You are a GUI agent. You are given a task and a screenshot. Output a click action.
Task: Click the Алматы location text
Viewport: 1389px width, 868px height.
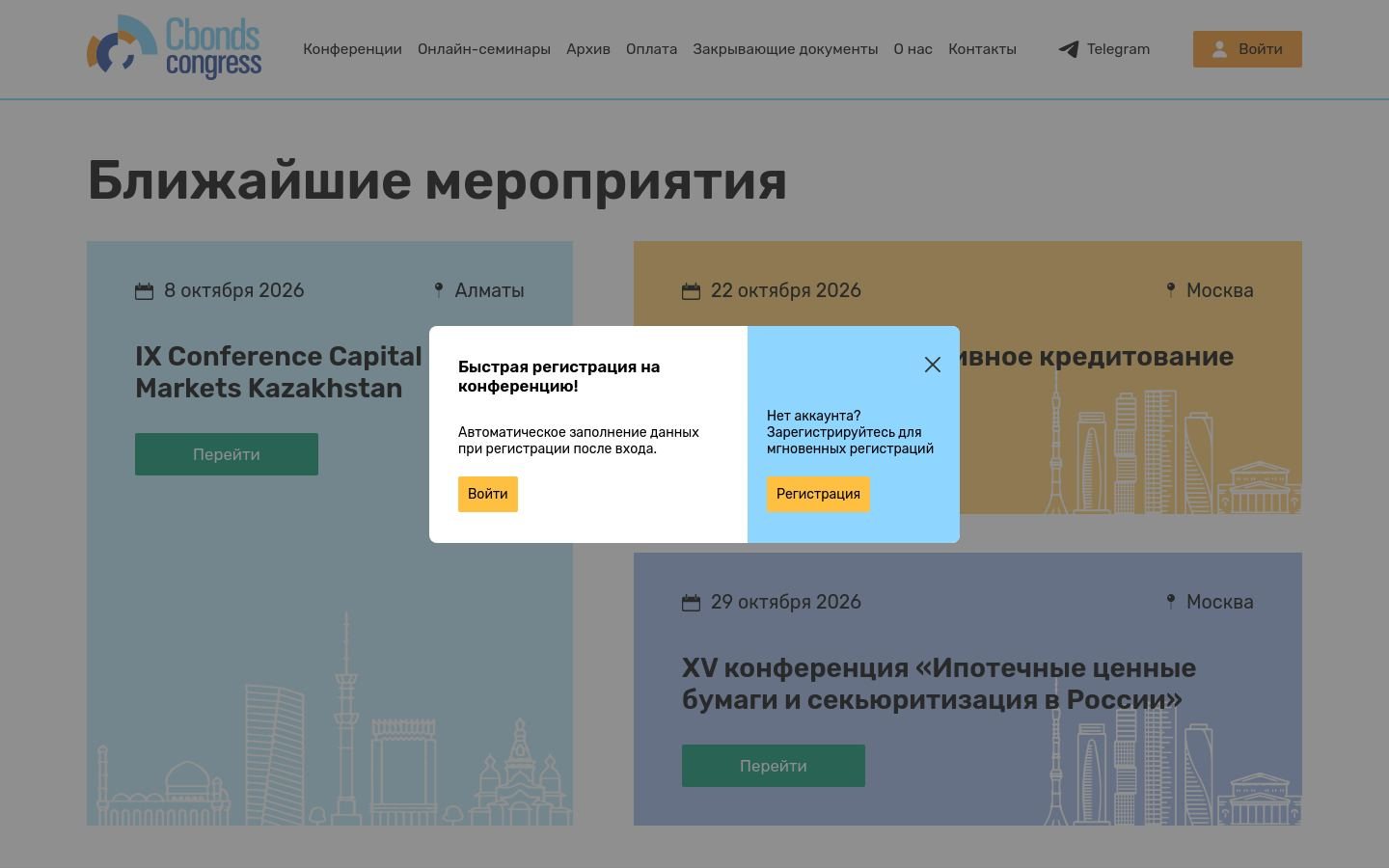[489, 290]
